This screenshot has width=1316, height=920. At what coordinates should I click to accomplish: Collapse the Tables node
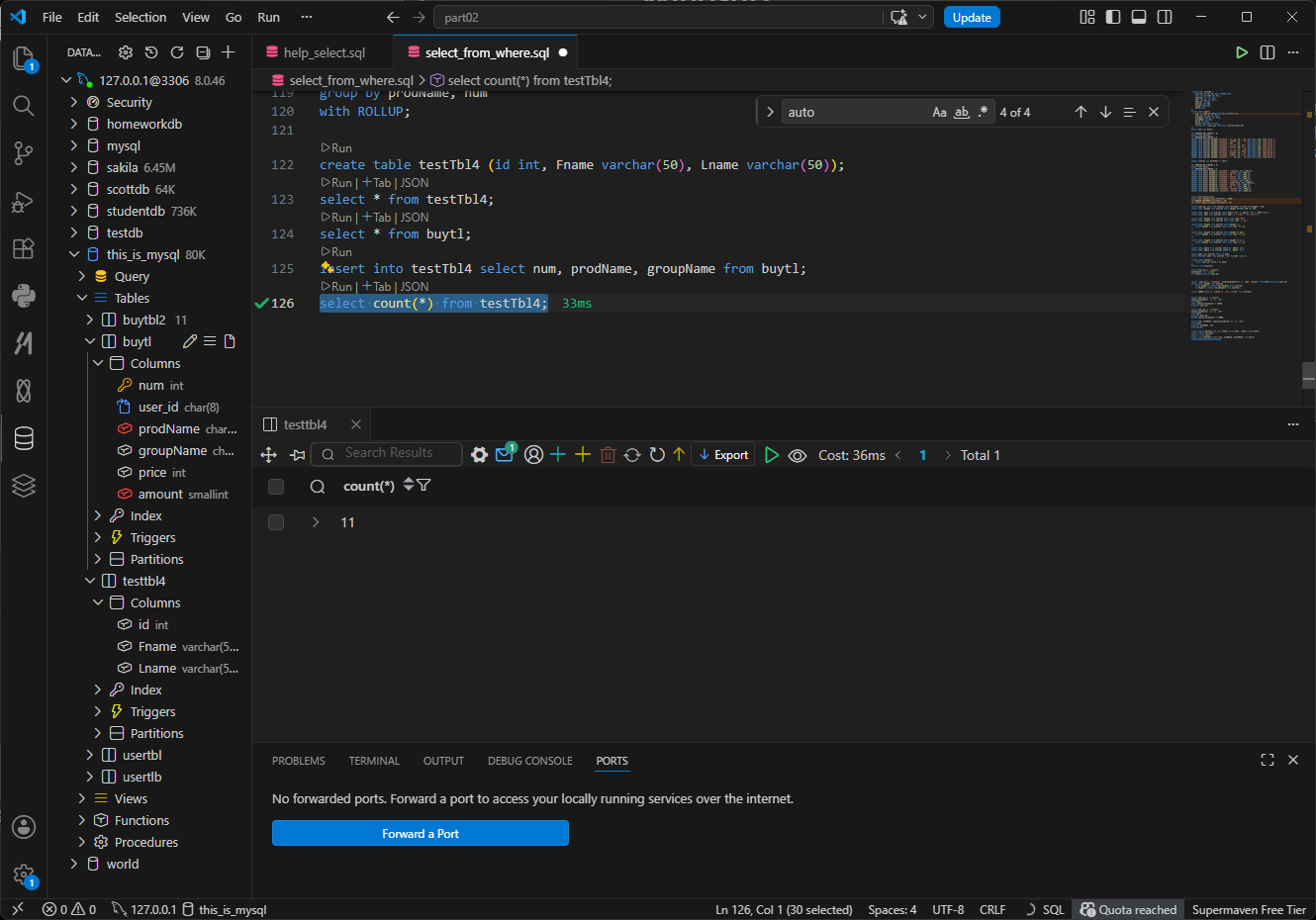coord(81,298)
